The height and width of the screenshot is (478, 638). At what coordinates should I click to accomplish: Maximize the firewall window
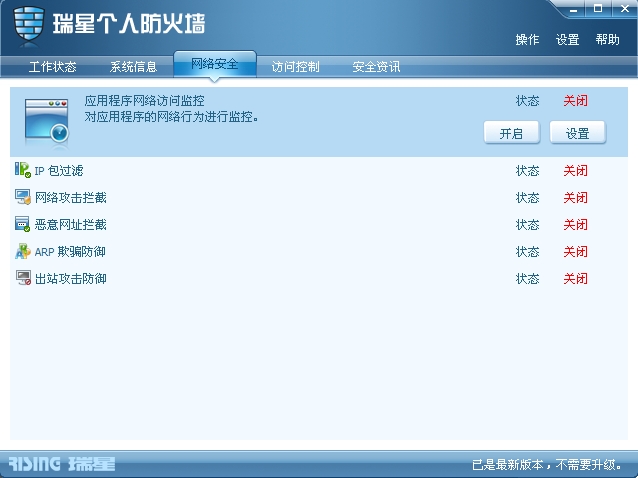point(598,9)
